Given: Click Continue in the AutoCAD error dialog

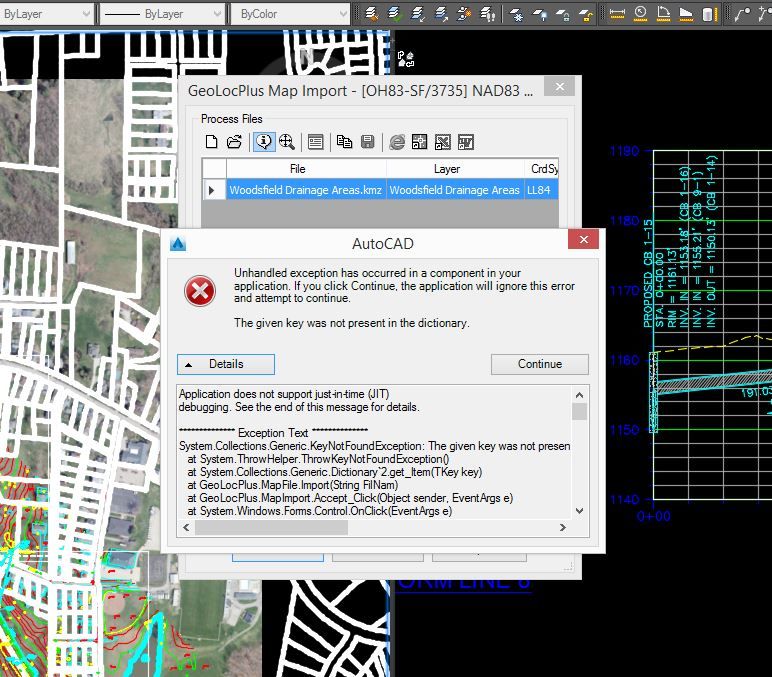Looking at the screenshot, I should 540,364.
